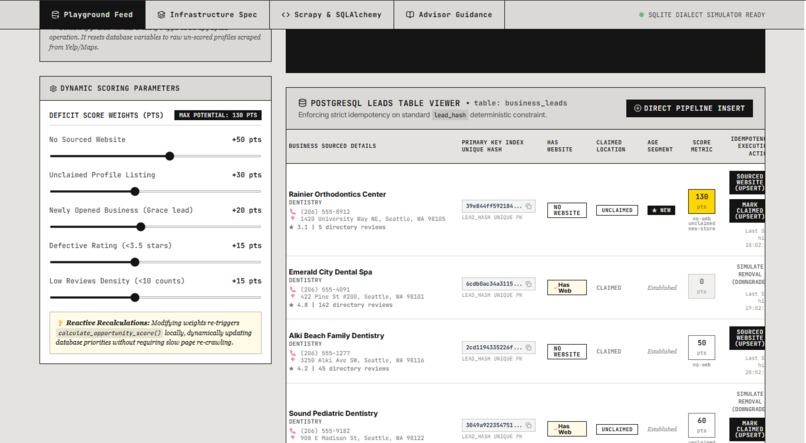The width and height of the screenshot is (806, 443).
Task: Click the 0 pts score of Emerald City
Action: click(702, 286)
